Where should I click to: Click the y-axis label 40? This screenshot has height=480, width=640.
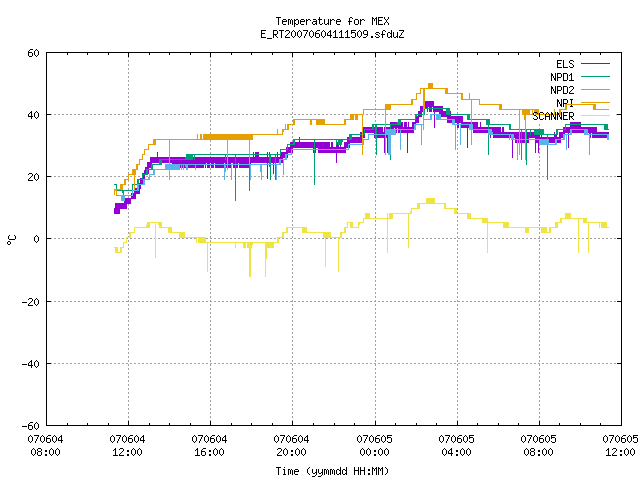tap(33, 115)
